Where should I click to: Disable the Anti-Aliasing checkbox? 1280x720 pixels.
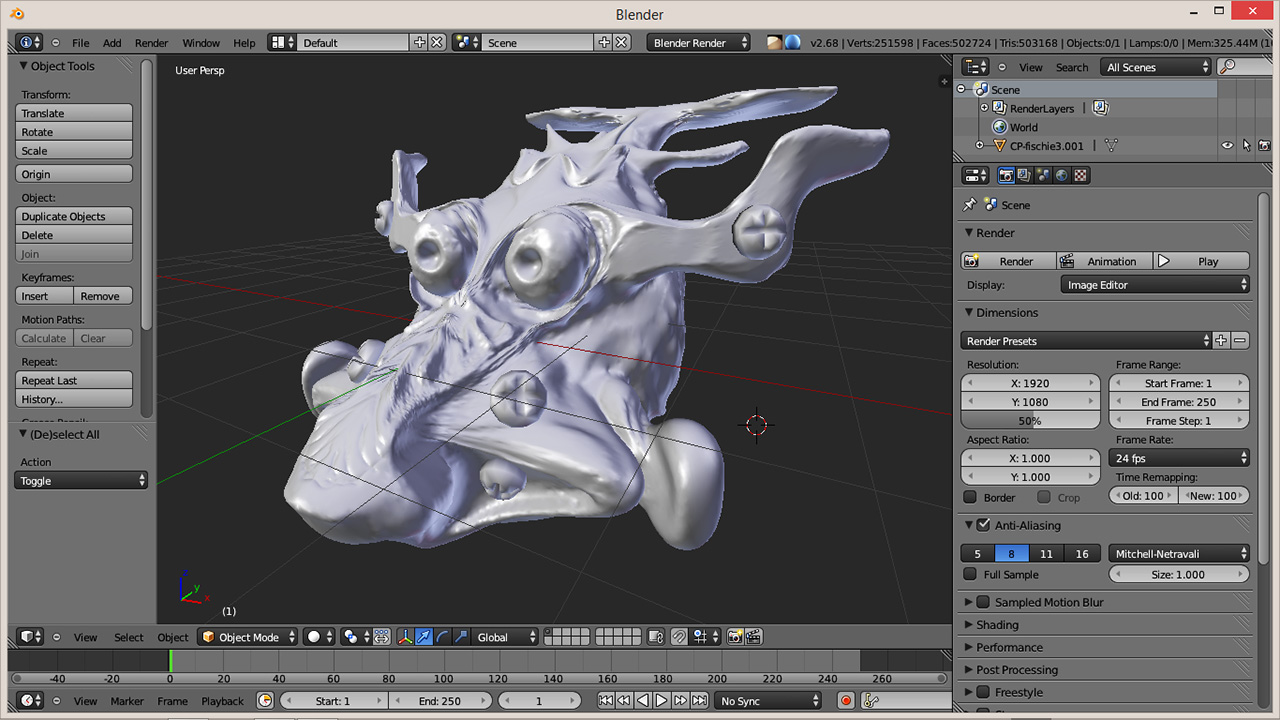(983, 525)
